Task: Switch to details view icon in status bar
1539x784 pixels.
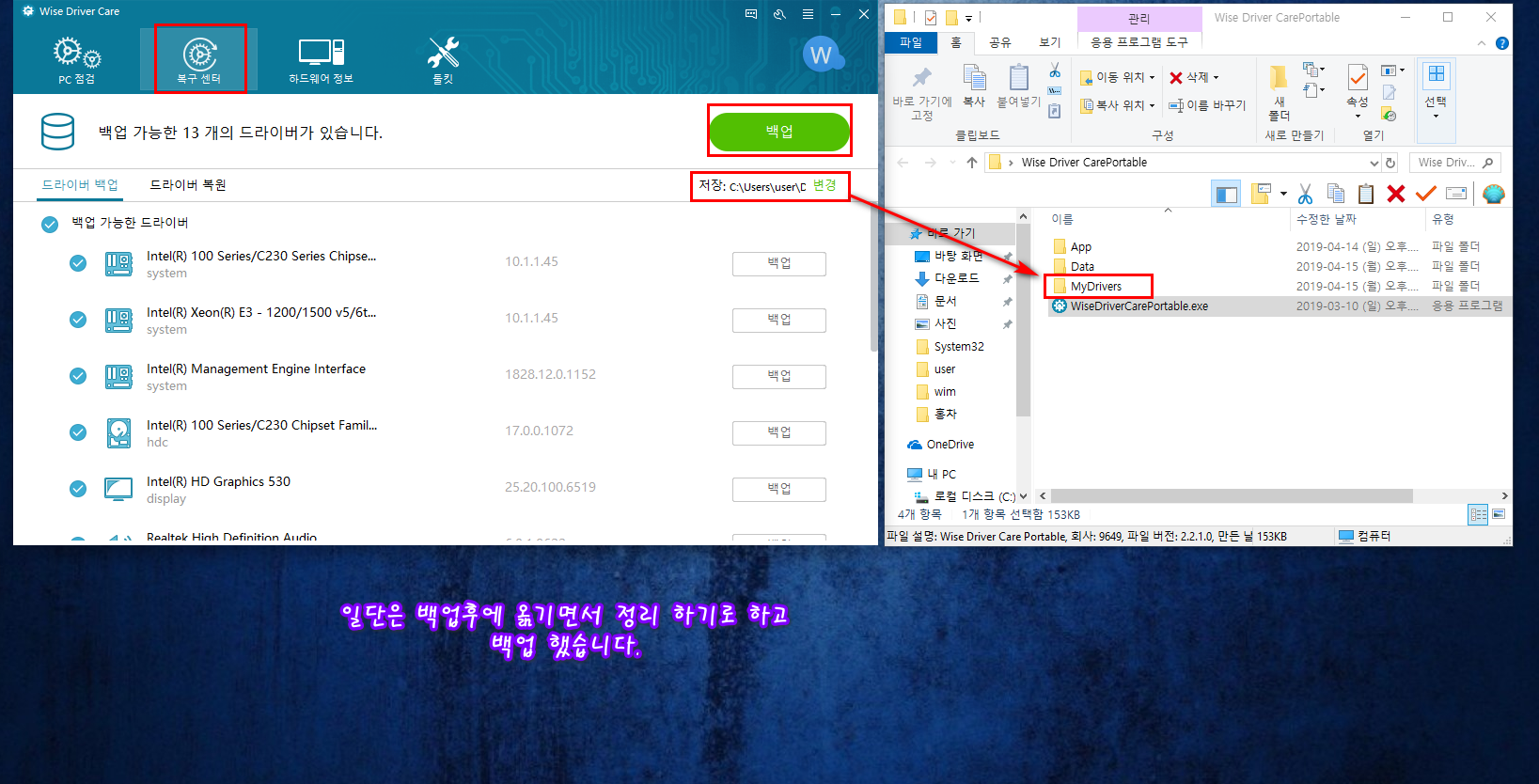Action: point(1478,514)
